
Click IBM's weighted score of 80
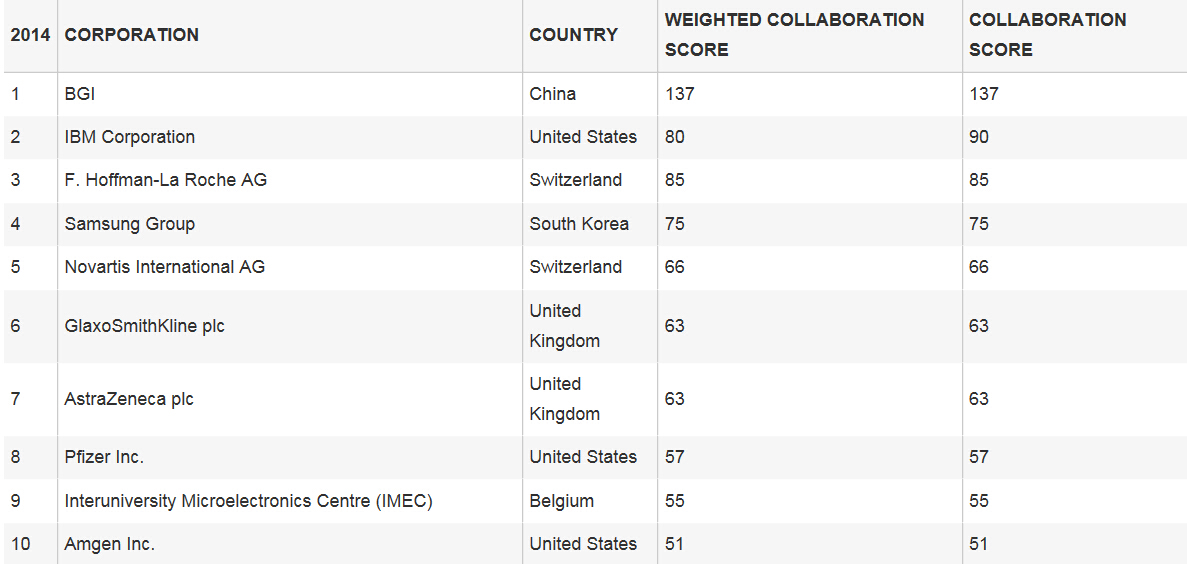tap(675, 137)
